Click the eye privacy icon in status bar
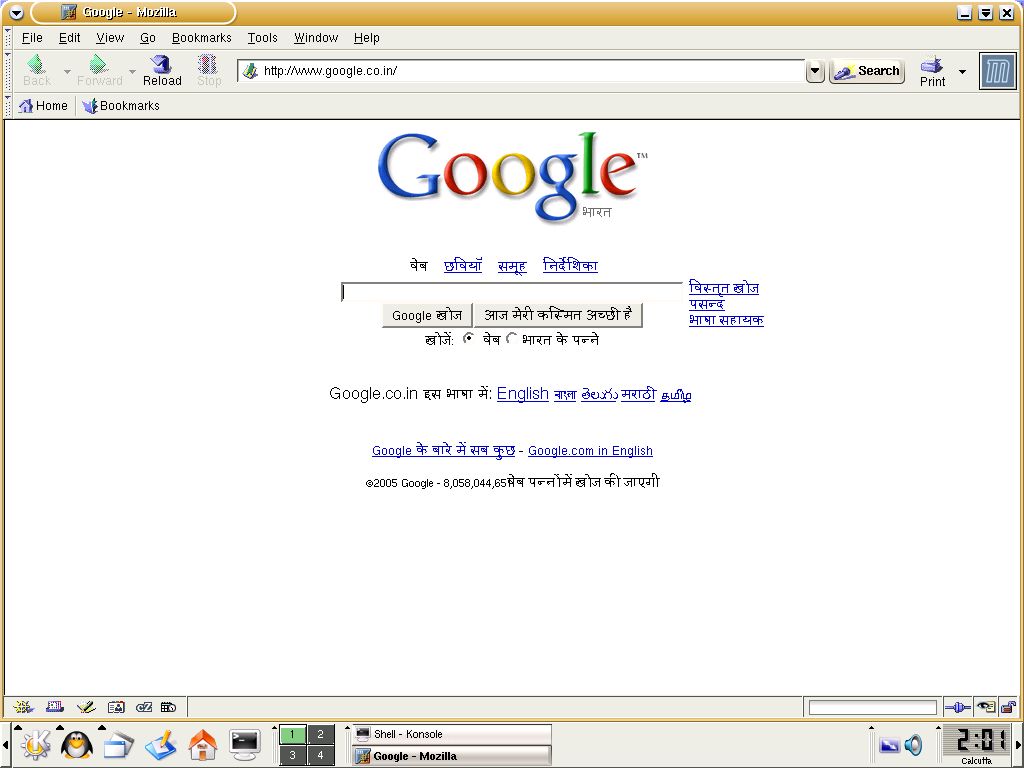The height and width of the screenshot is (768, 1024). [985, 707]
